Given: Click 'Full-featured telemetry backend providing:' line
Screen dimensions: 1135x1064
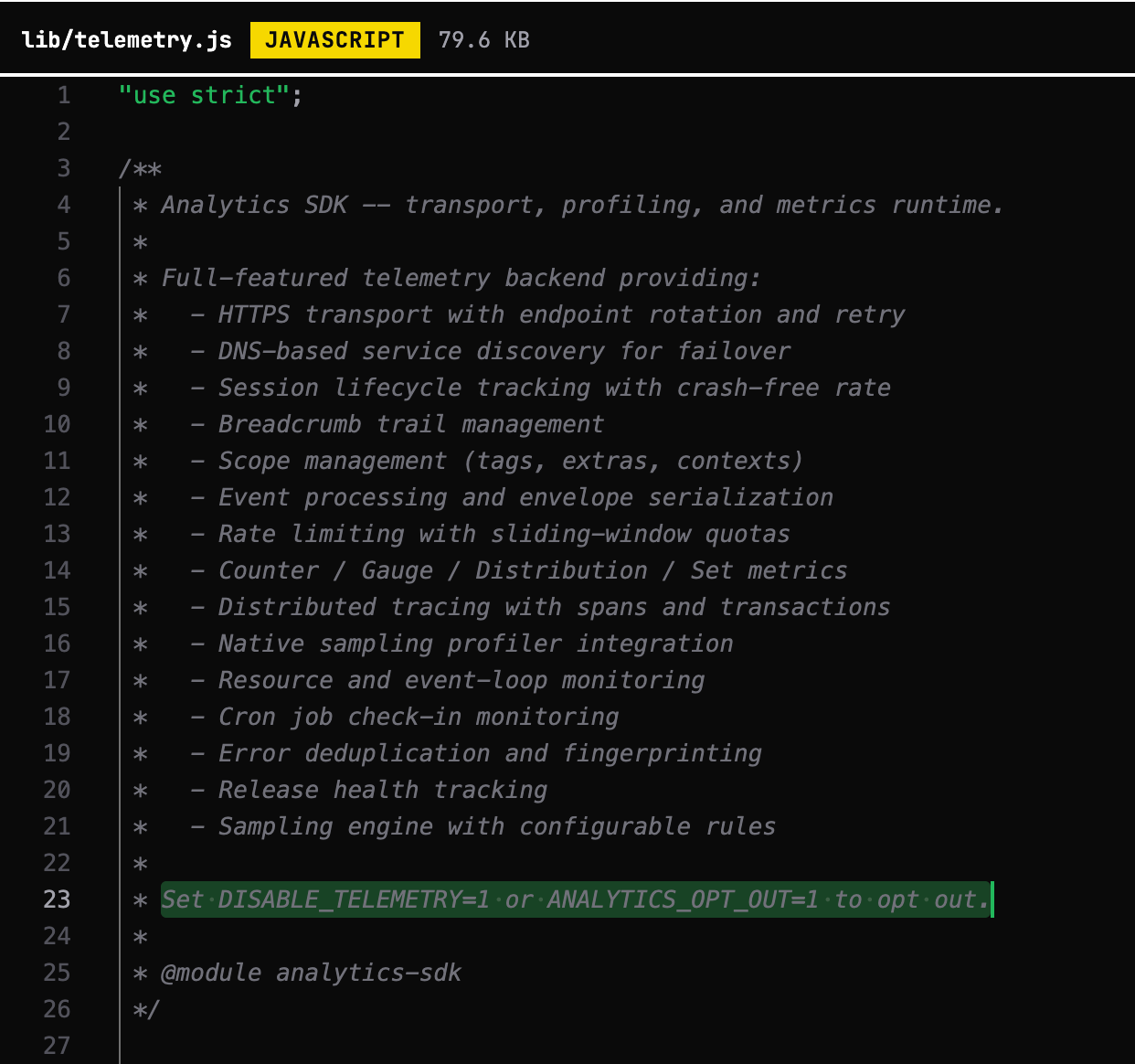Looking at the screenshot, I should [447, 278].
